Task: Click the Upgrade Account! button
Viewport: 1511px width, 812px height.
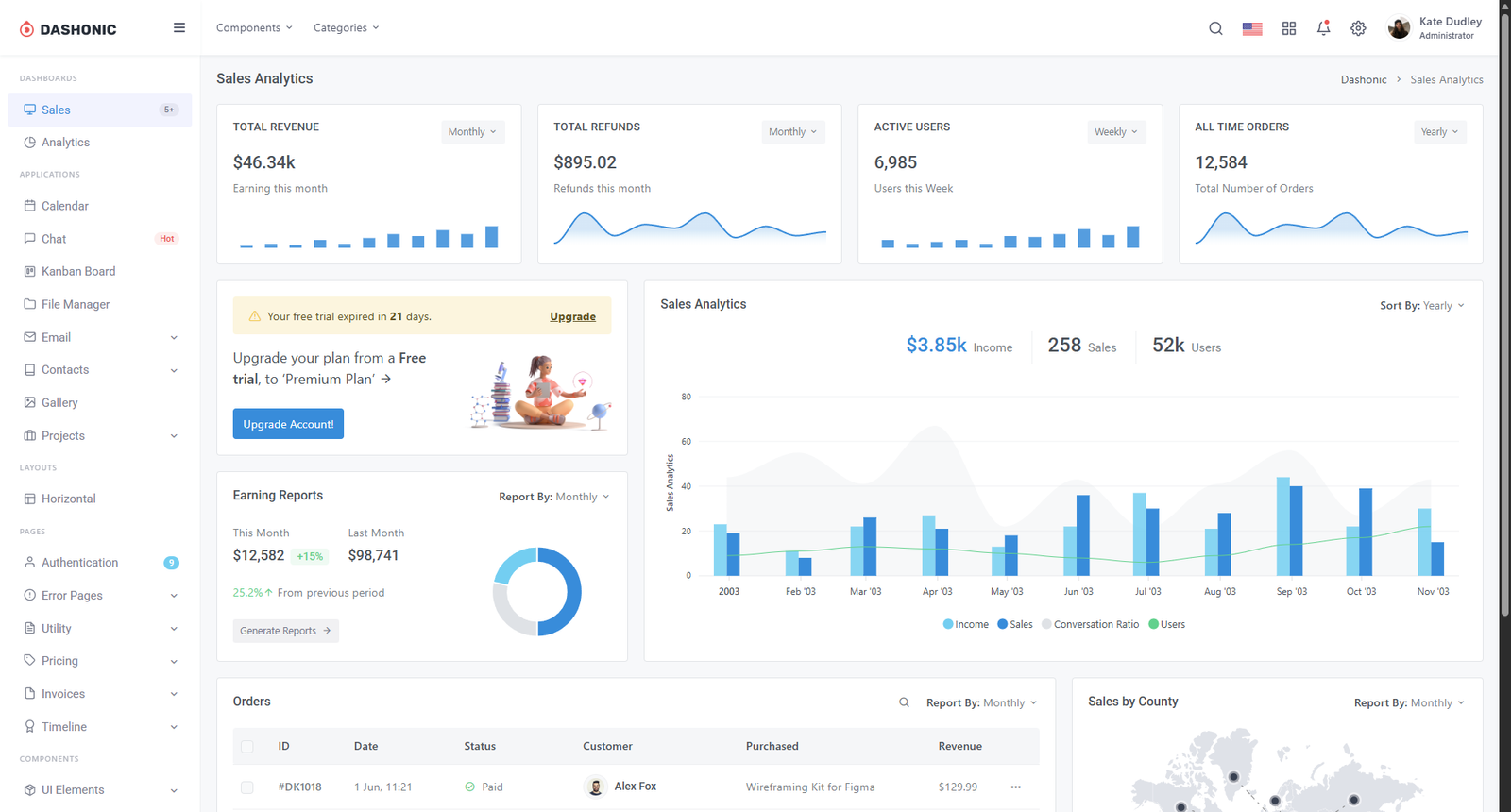Action: pyautogui.click(x=288, y=424)
